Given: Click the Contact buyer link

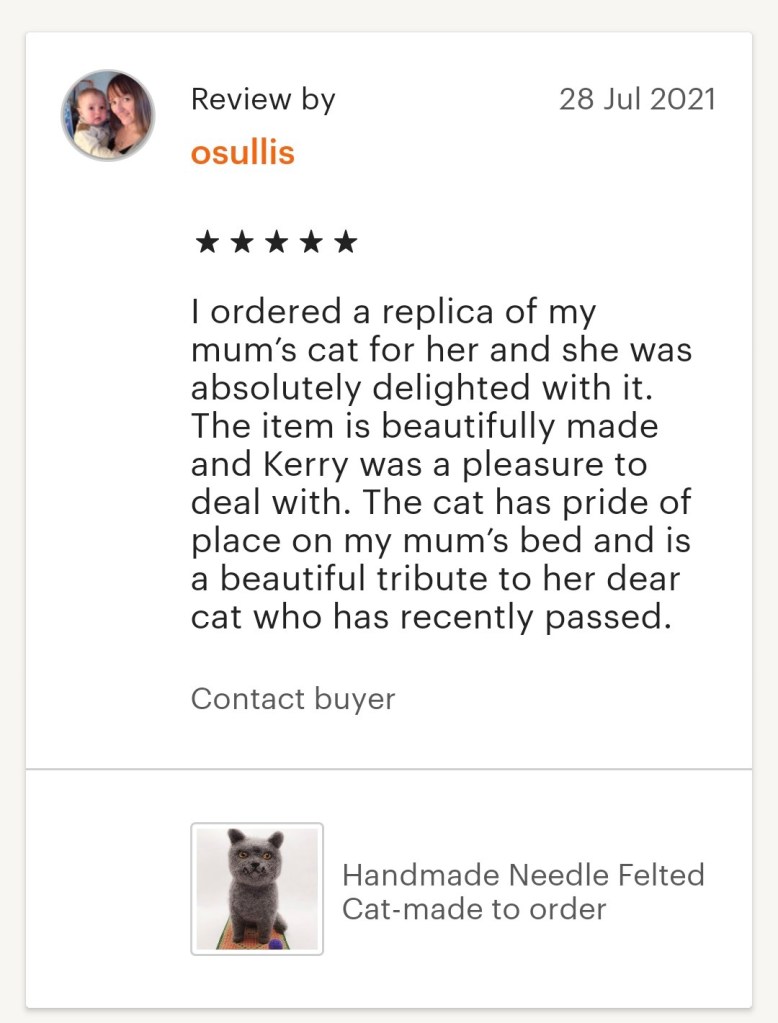Looking at the screenshot, I should (293, 698).
